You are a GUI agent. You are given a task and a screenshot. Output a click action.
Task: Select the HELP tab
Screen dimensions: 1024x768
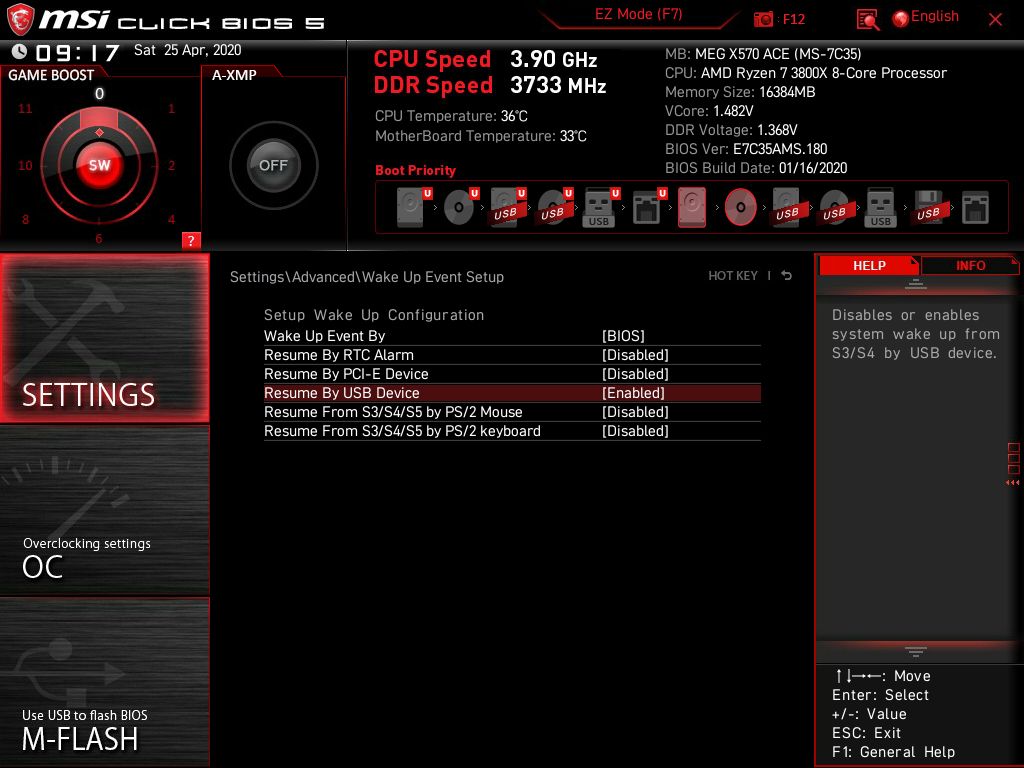pos(869,265)
